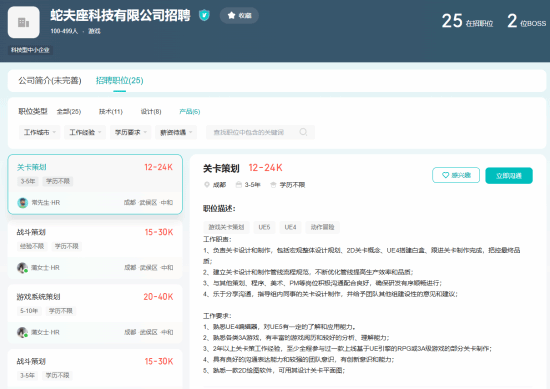
Task: Open the 战斗策划 job with 经验不限
Action: click(95, 249)
